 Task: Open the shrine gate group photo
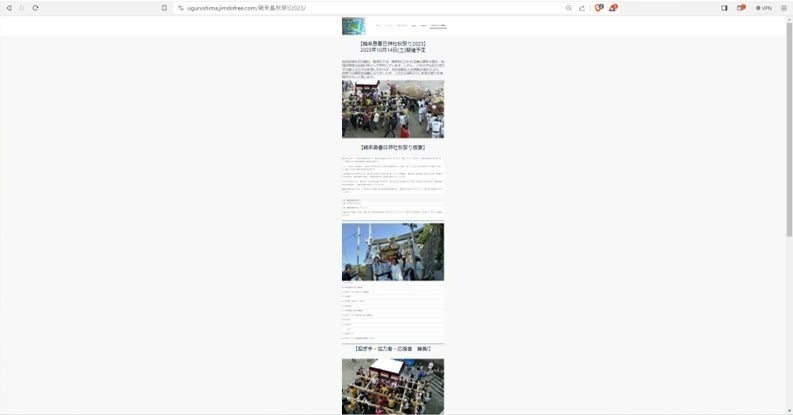[392, 251]
